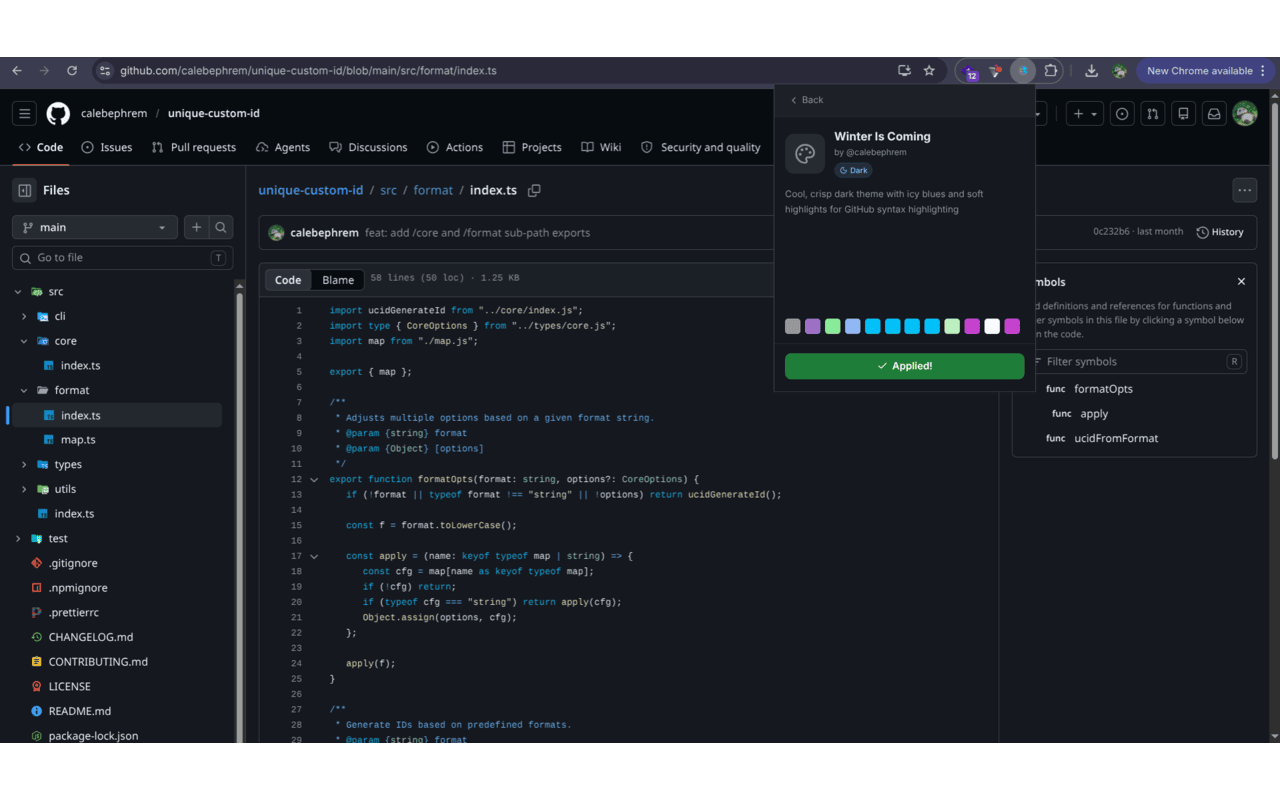
Task: Switch to Blame view
Action: point(338,280)
